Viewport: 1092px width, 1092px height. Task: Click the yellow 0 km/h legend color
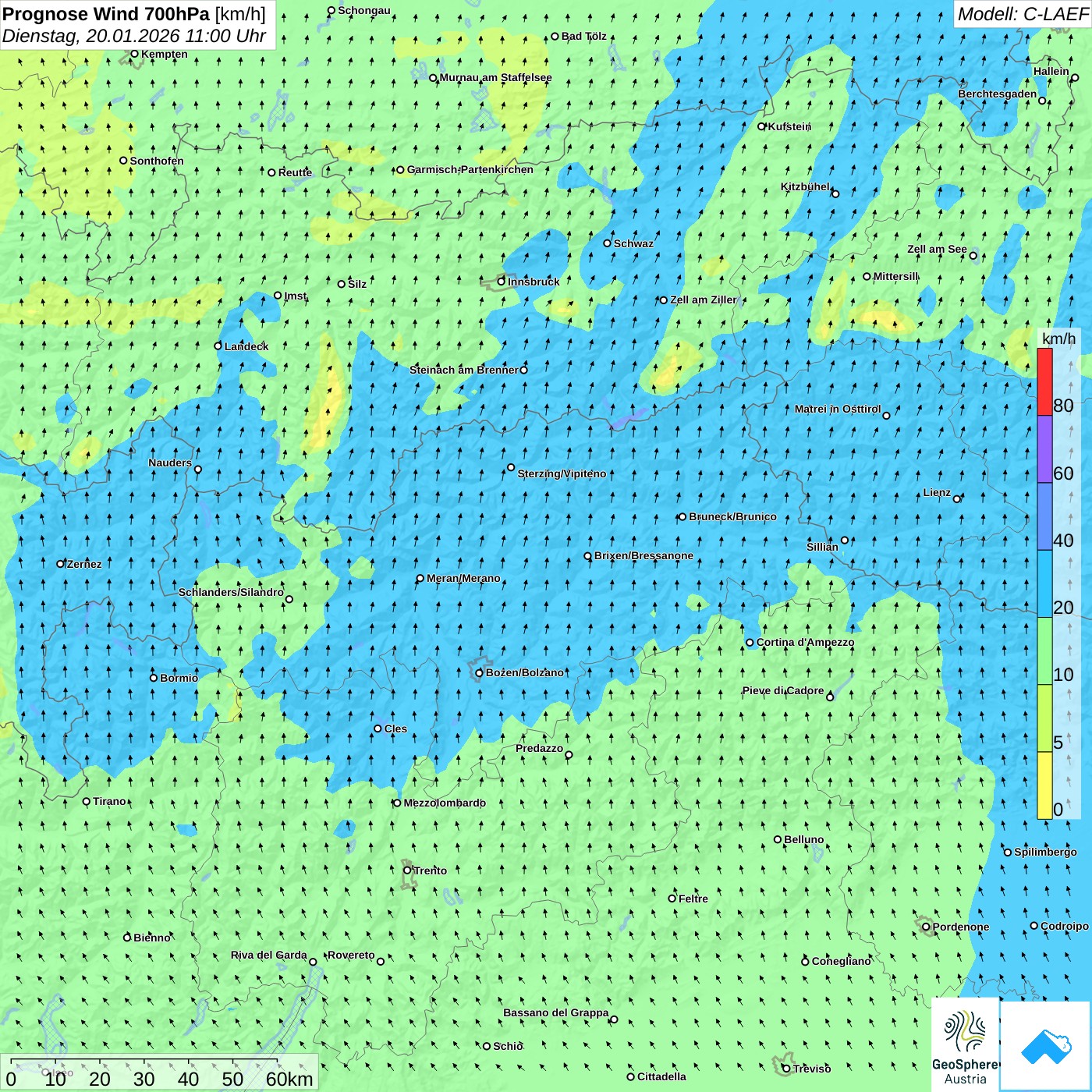1044,785
